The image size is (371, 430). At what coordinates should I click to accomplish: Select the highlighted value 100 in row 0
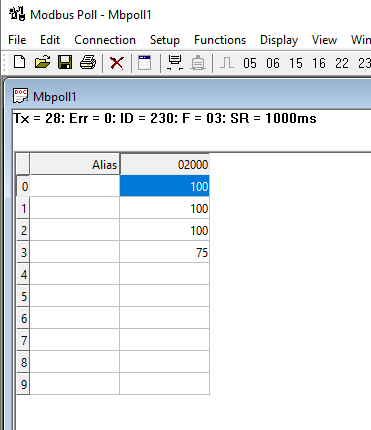(x=165, y=186)
